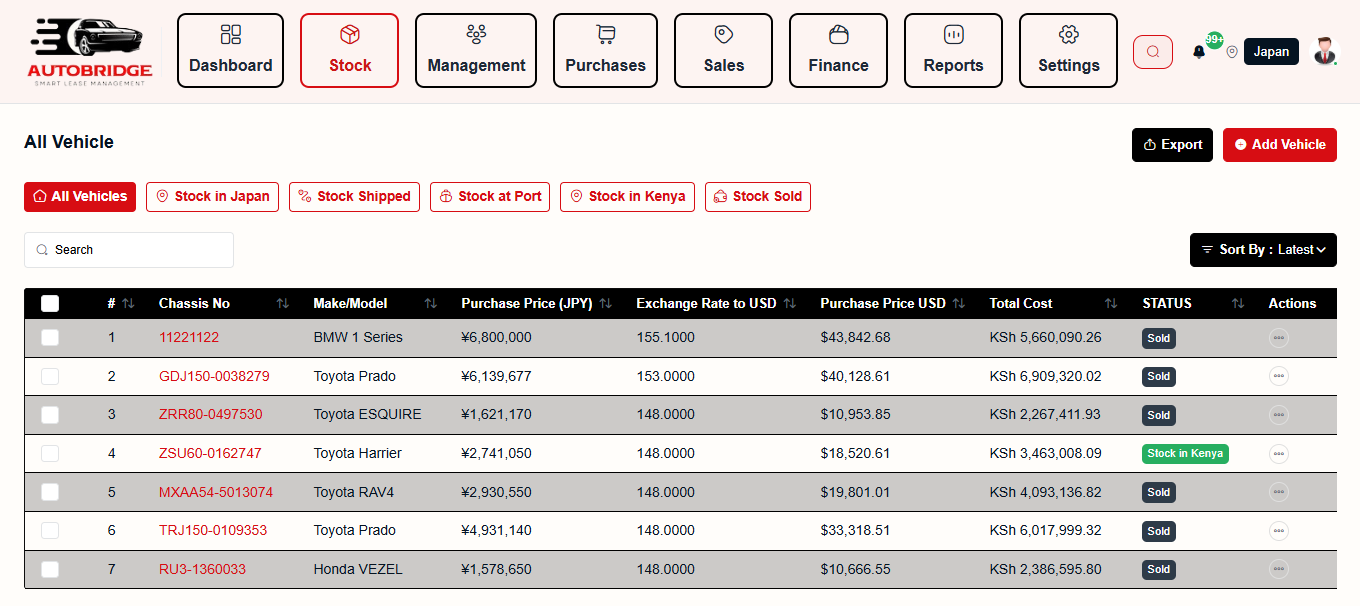Open the Stock navigation tab
The image size is (1360, 606).
350,51
